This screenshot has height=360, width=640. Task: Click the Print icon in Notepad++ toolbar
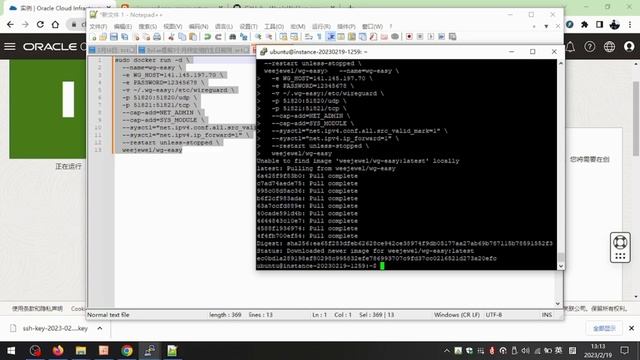(157, 37)
